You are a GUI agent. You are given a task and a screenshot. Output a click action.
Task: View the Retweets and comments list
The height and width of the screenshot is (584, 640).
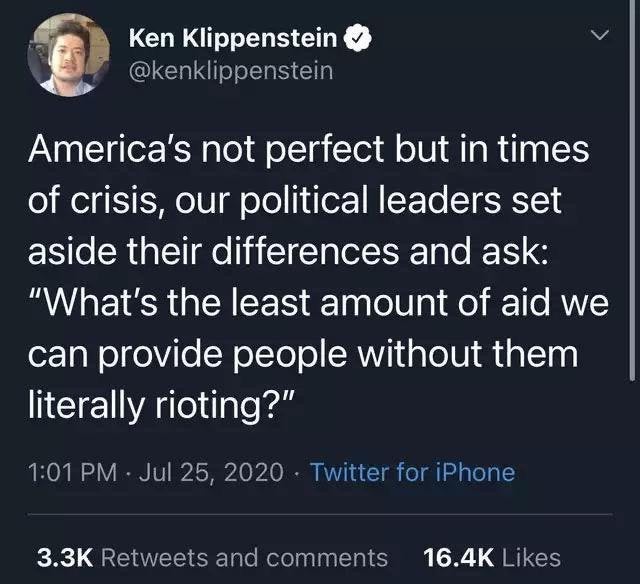click(x=245, y=557)
